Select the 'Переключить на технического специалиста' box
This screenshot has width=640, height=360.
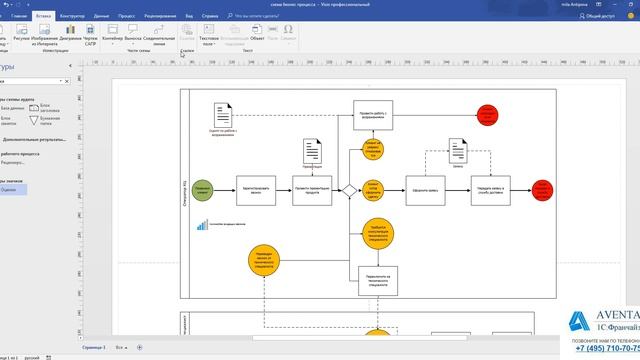click(x=378, y=281)
